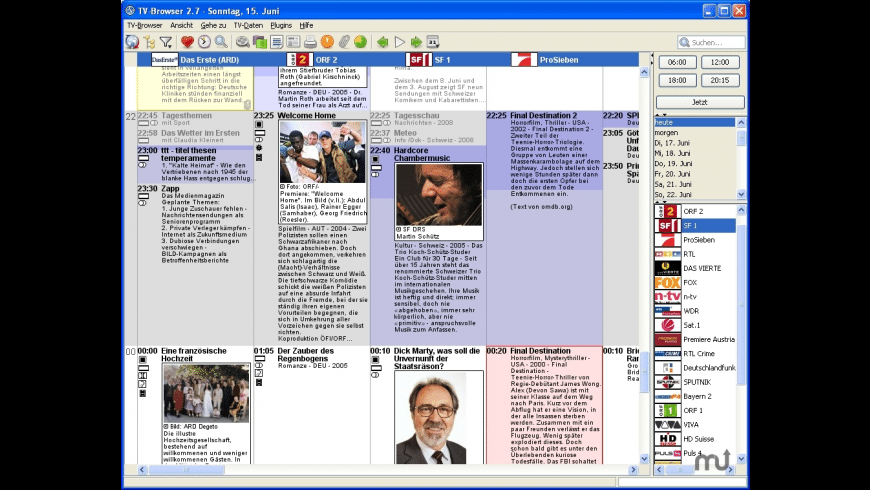The height and width of the screenshot is (490, 870).
Task: Select So, 22. Juni in date list
Action: pos(695,194)
